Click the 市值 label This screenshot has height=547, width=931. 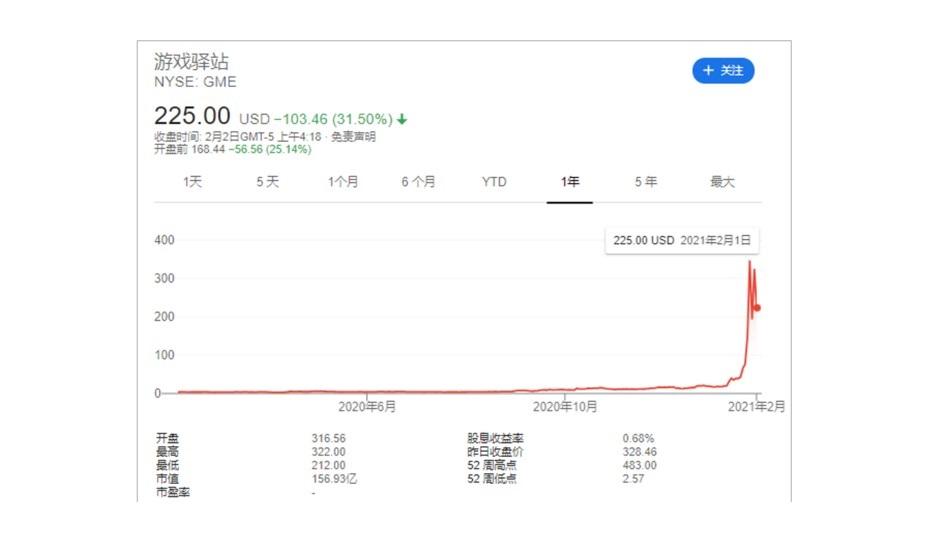[x=167, y=479]
